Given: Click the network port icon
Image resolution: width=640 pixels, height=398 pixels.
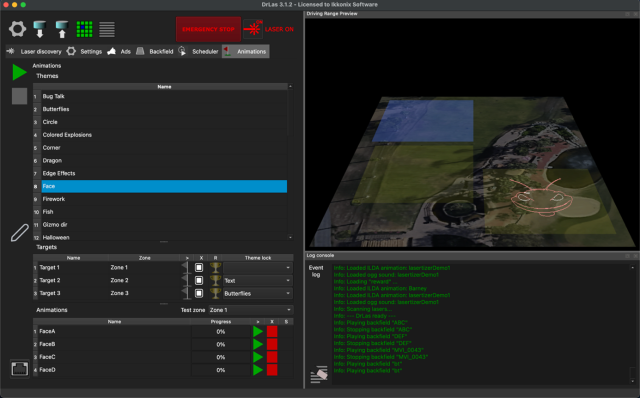Looking at the screenshot, I should tap(20, 369).
